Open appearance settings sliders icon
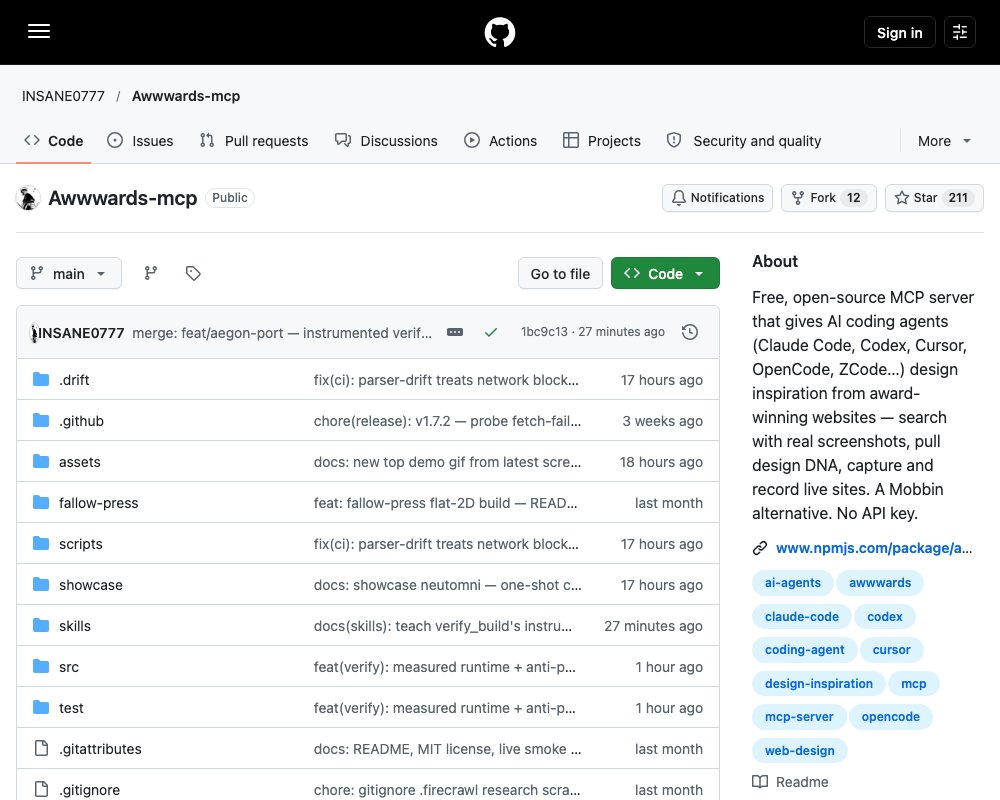Image resolution: width=1000 pixels, height=800 pixels. click(x=960, y=32)
